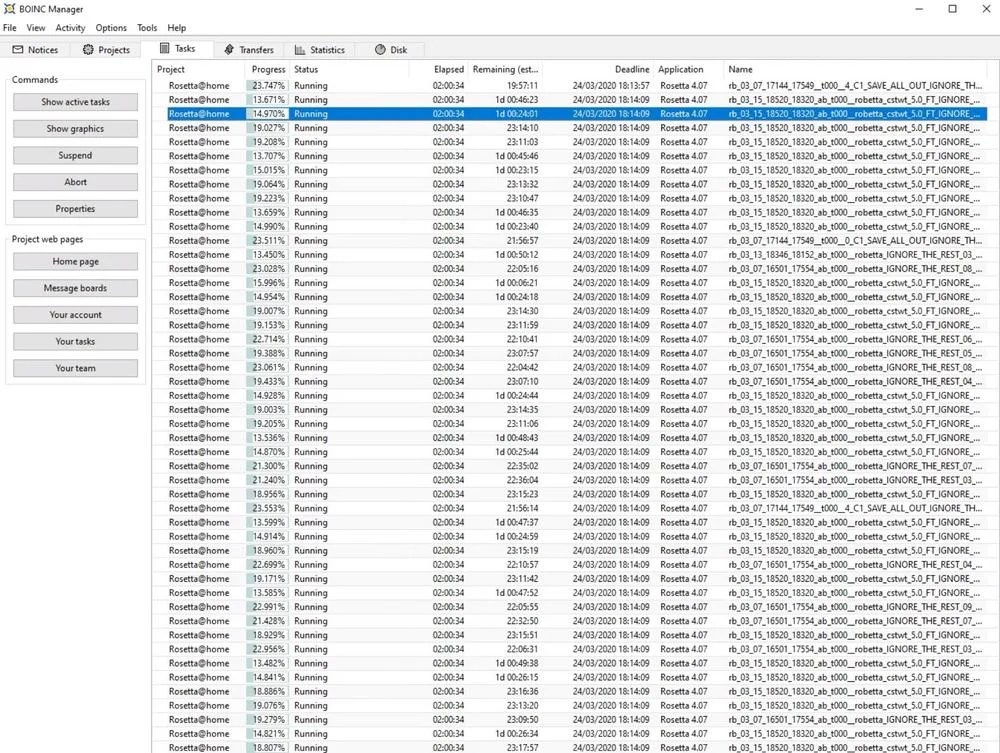Sort by Remaining (est...) column header

point(505,69)
